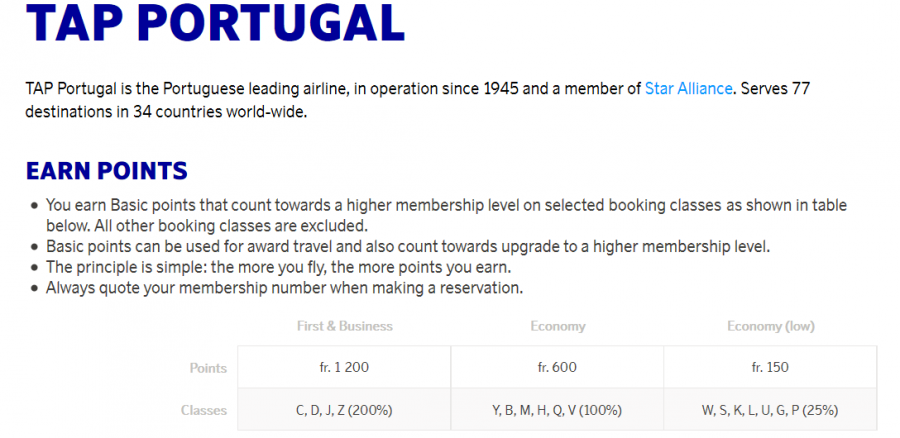Click the 'Always quote your membership number' bullet
This screenshot has height=438, width=900.
(x=284, y=288)
